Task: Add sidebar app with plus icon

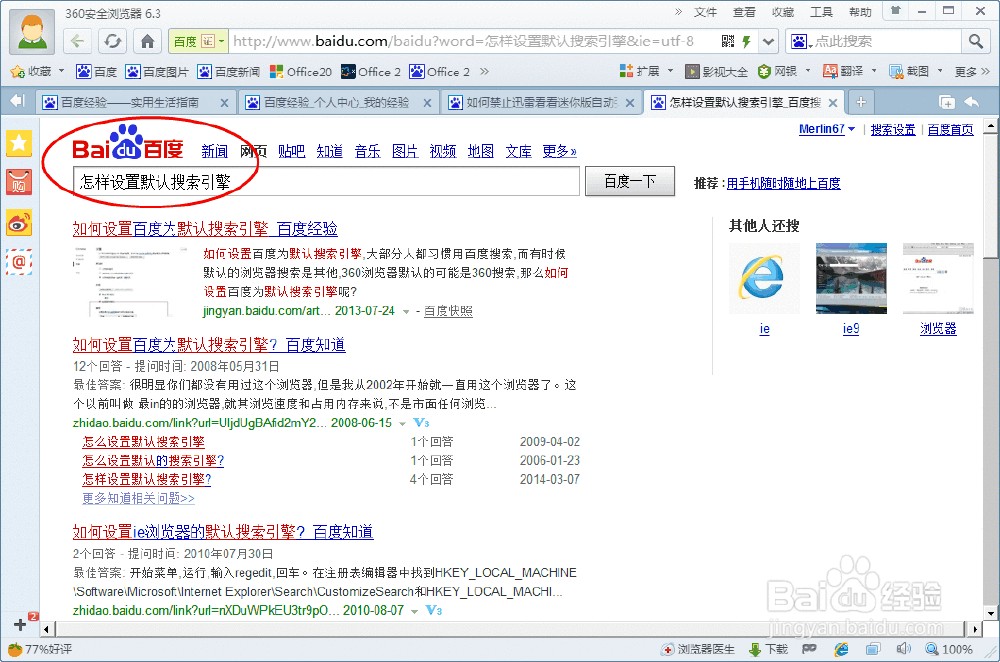Action: coord(20,624)
